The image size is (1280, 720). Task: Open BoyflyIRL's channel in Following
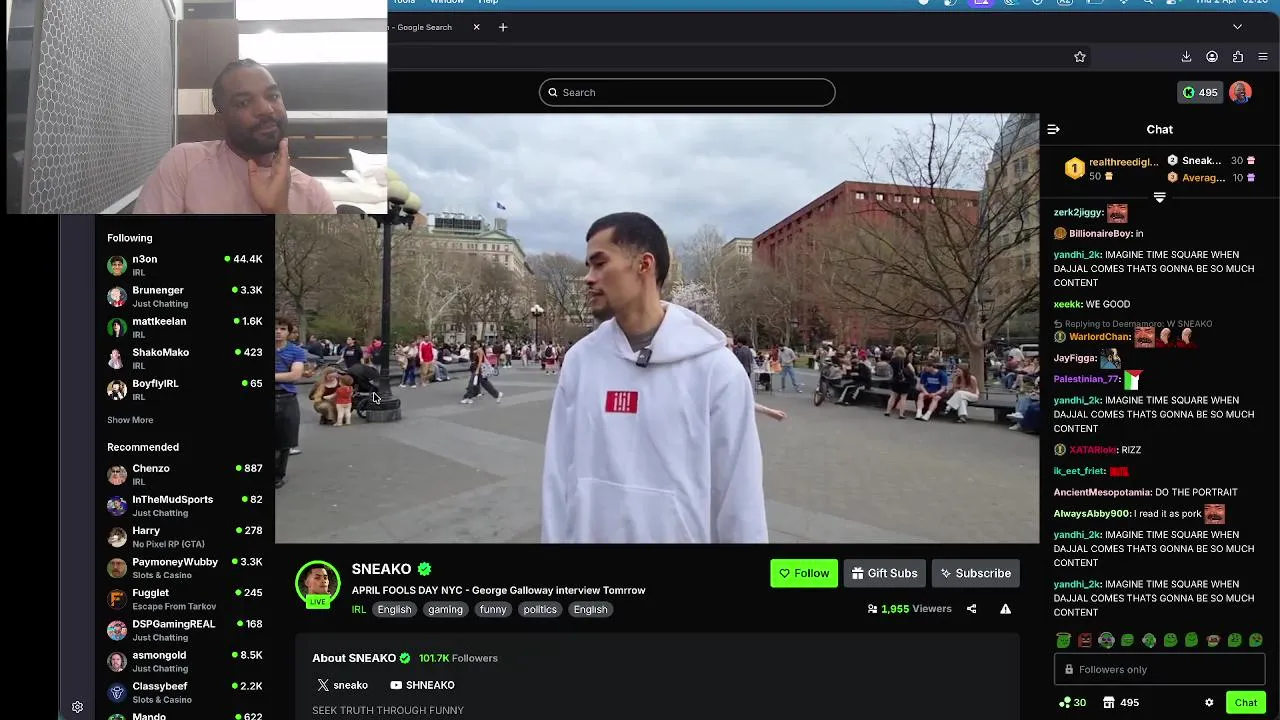tap(185, 389)
